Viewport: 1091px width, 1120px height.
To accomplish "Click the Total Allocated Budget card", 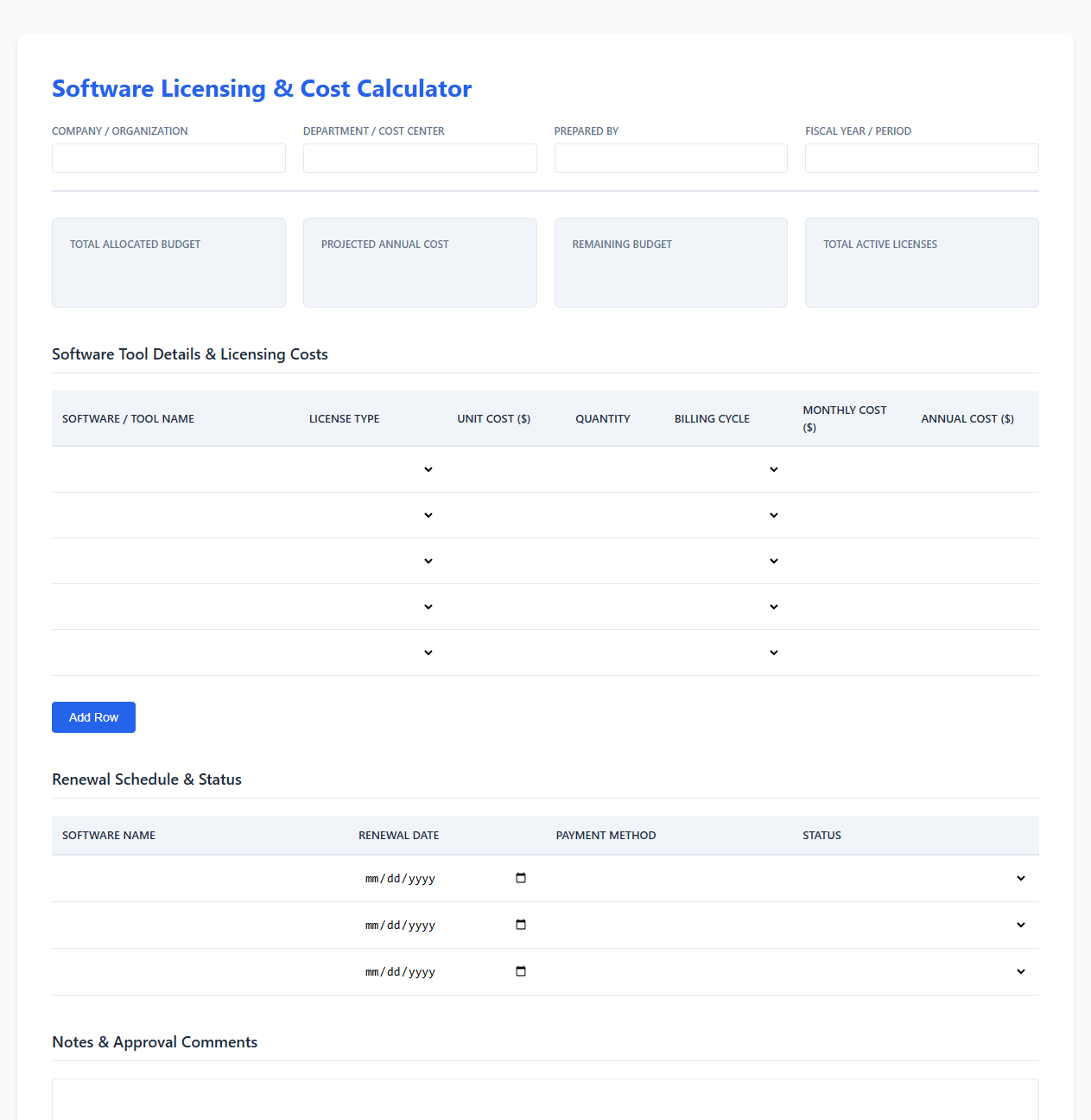I will click(168, 263).
